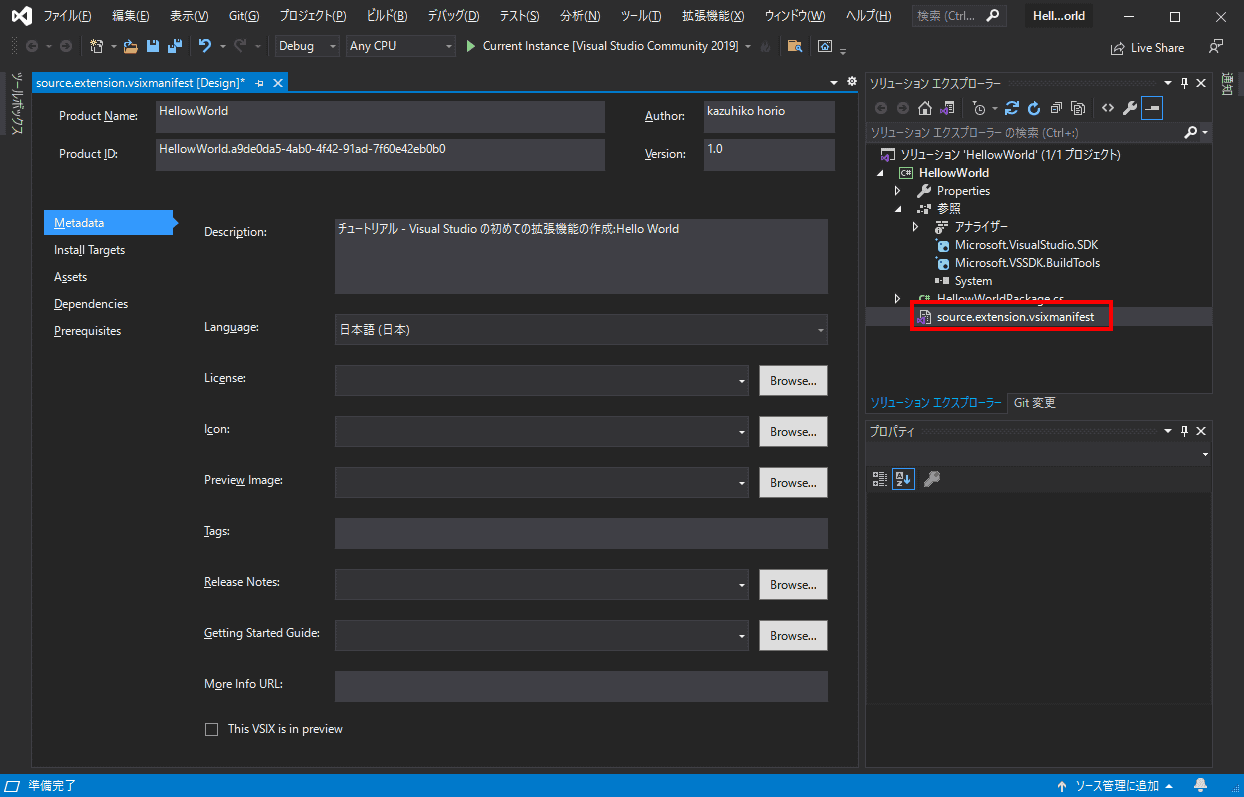This screenshot has height=797, width=1244.
Task: Collapse the HellowWorld project node
Action: [879, 172]
